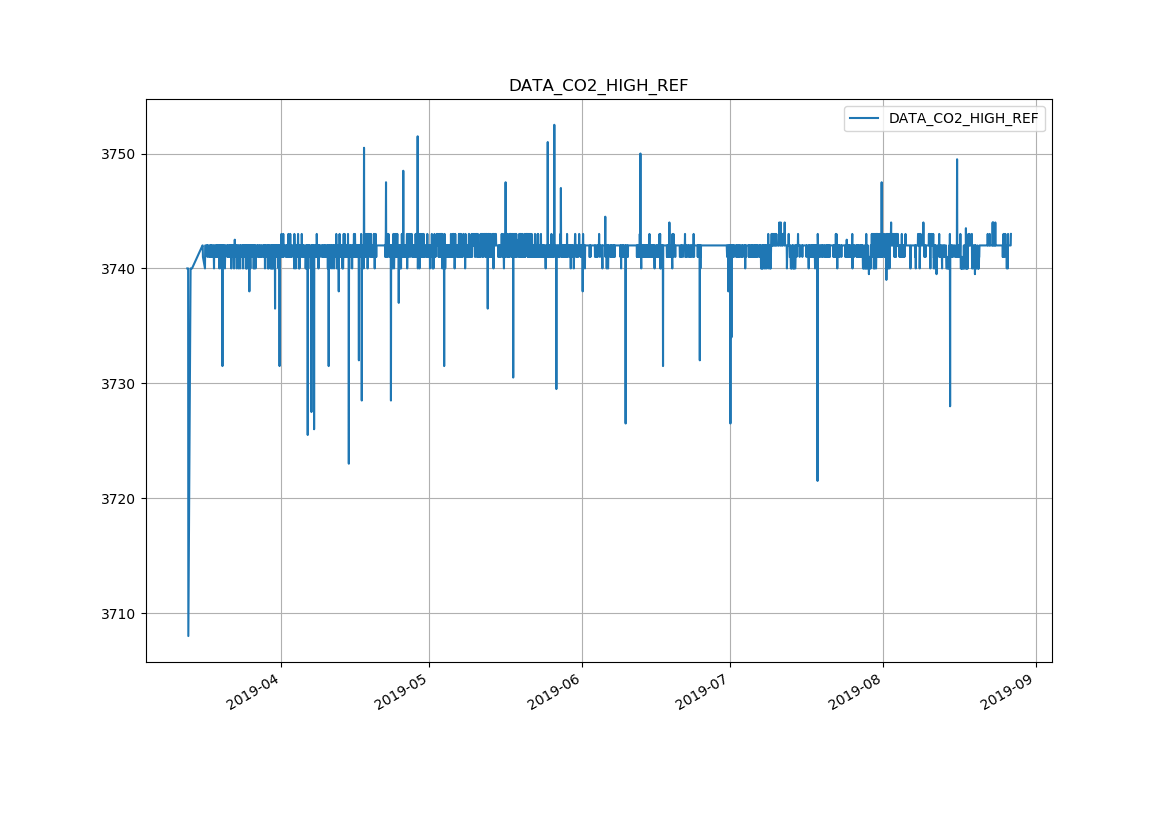This screenshot has height=827, width=1169.
Task: Click the dip bottom near 3723 in mid-April
Action: [x=349, y=463]
